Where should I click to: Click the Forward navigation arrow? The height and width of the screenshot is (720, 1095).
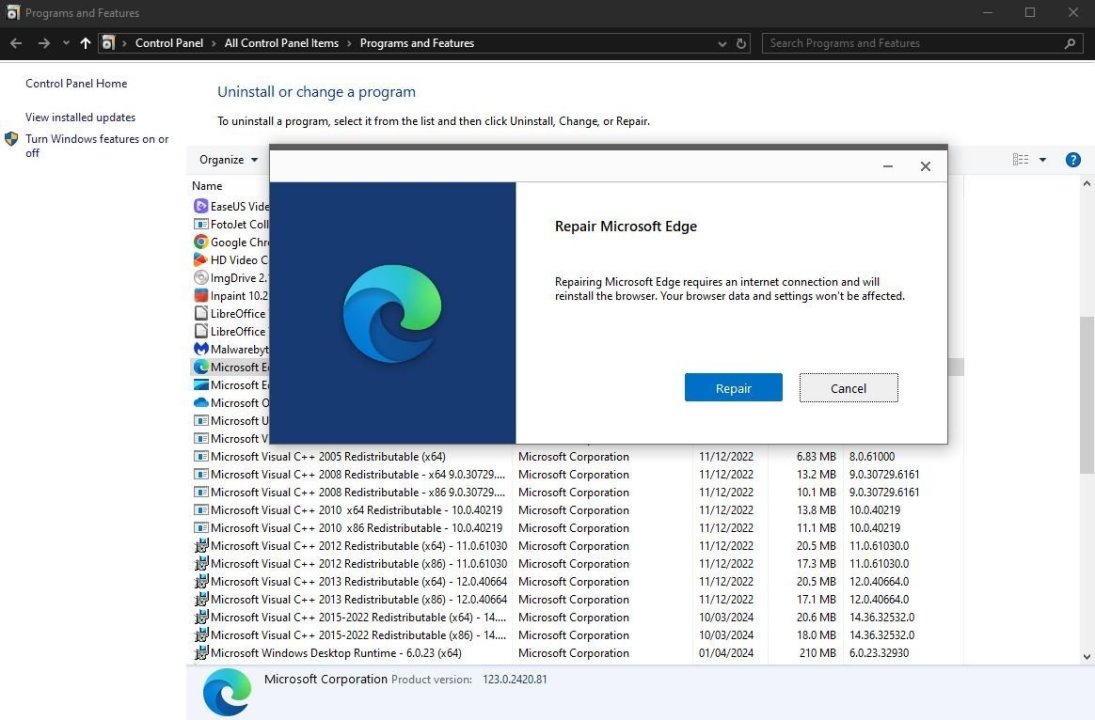(x=43, y=43)
